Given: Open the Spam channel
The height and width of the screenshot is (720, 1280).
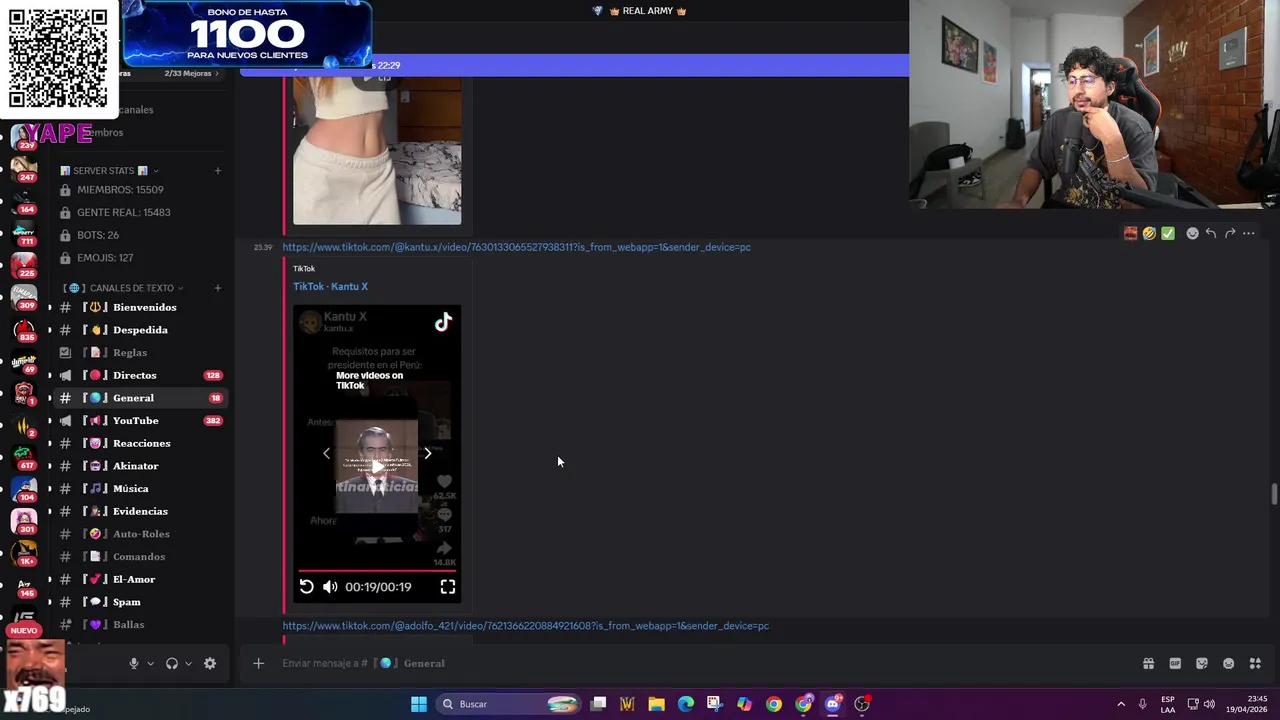Looking at the screenshot, I should point(138,602).
